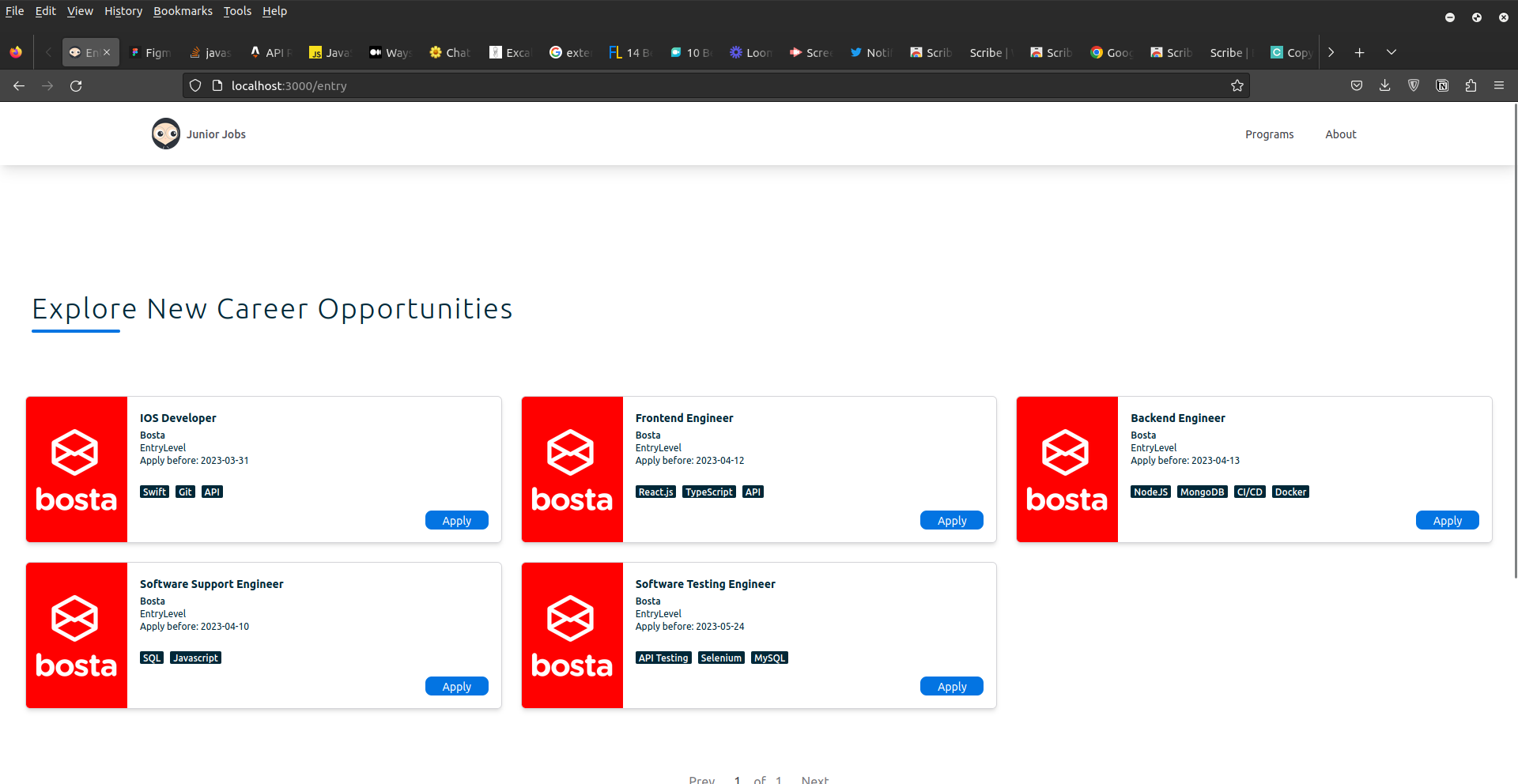The image size is (1518, 784).
Task: Open the Tools menu
Action: point(237,11)
